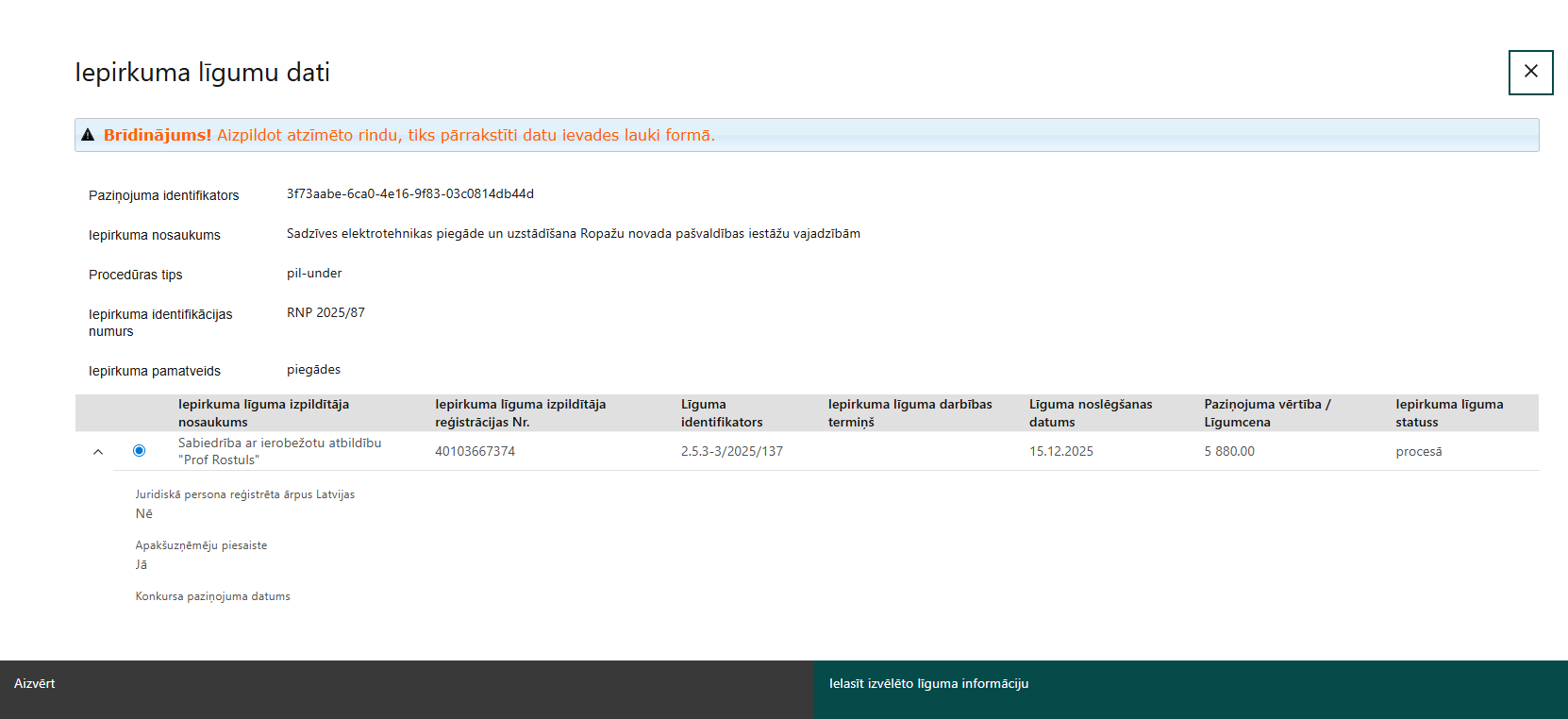1568x719 pixels.
Task: Click the contract price 5 880.00
Action: tap(1229, 452)
